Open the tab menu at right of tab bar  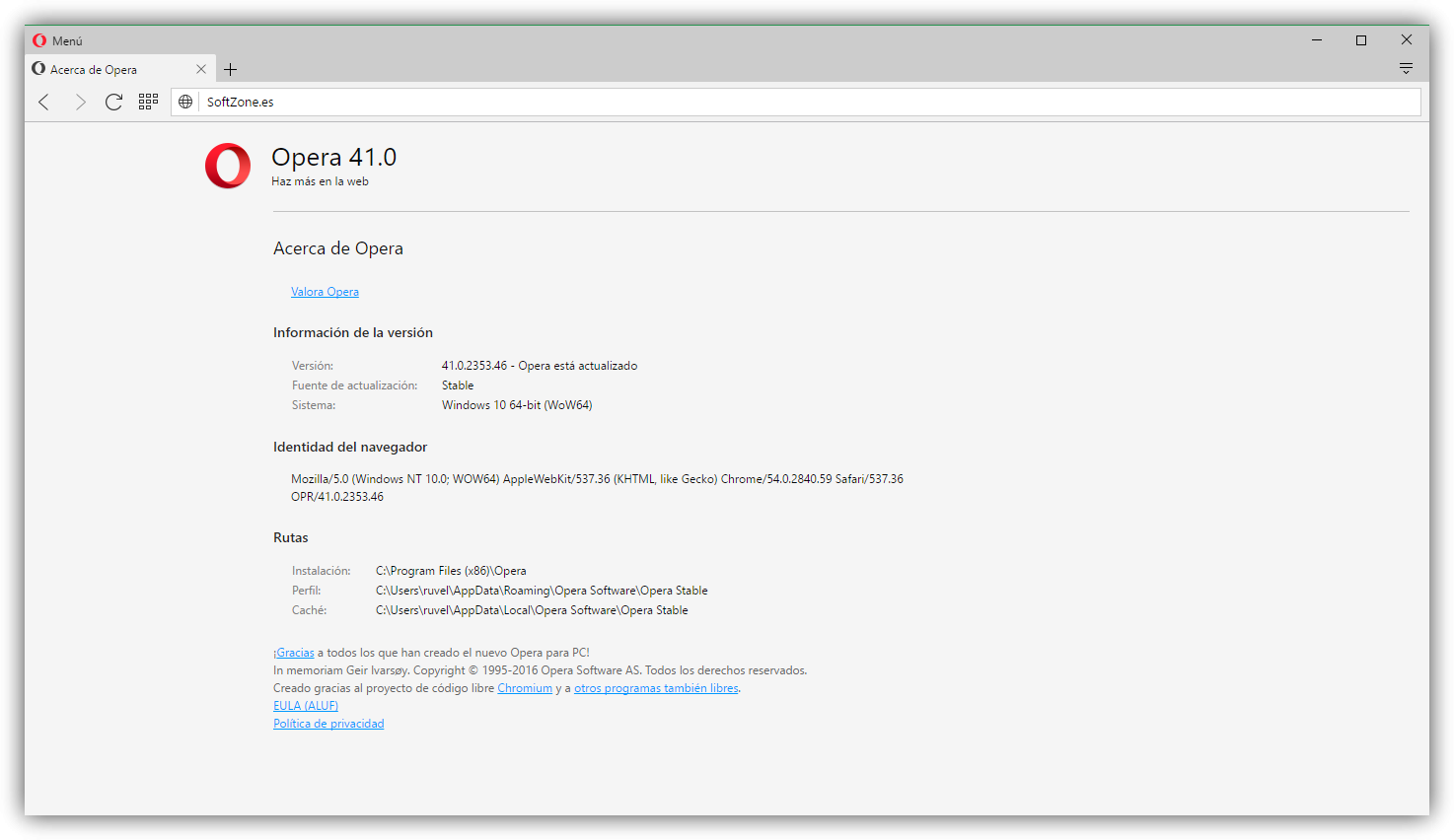pos(1406,68)
